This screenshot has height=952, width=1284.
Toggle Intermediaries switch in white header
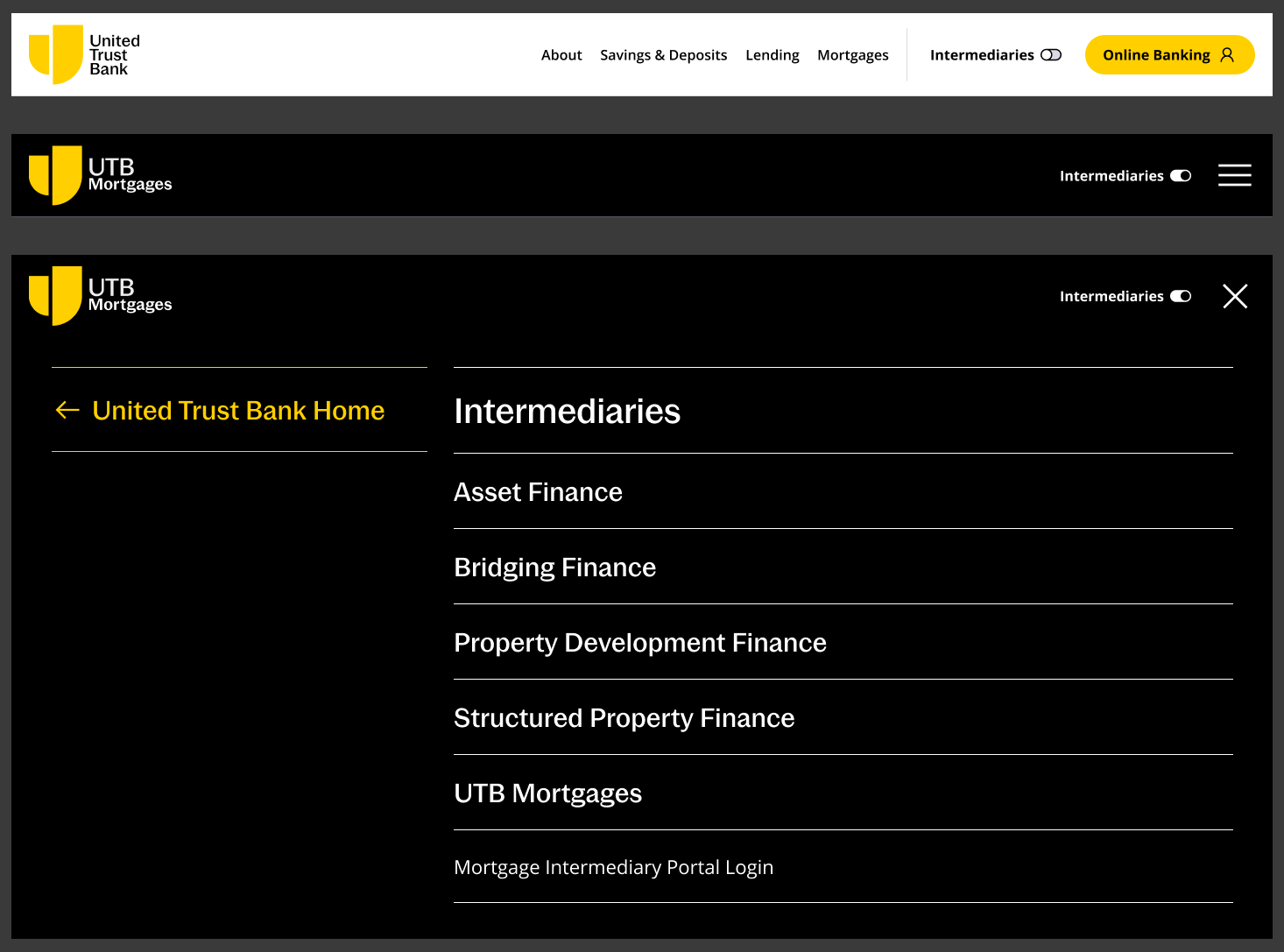point(1050,55)
